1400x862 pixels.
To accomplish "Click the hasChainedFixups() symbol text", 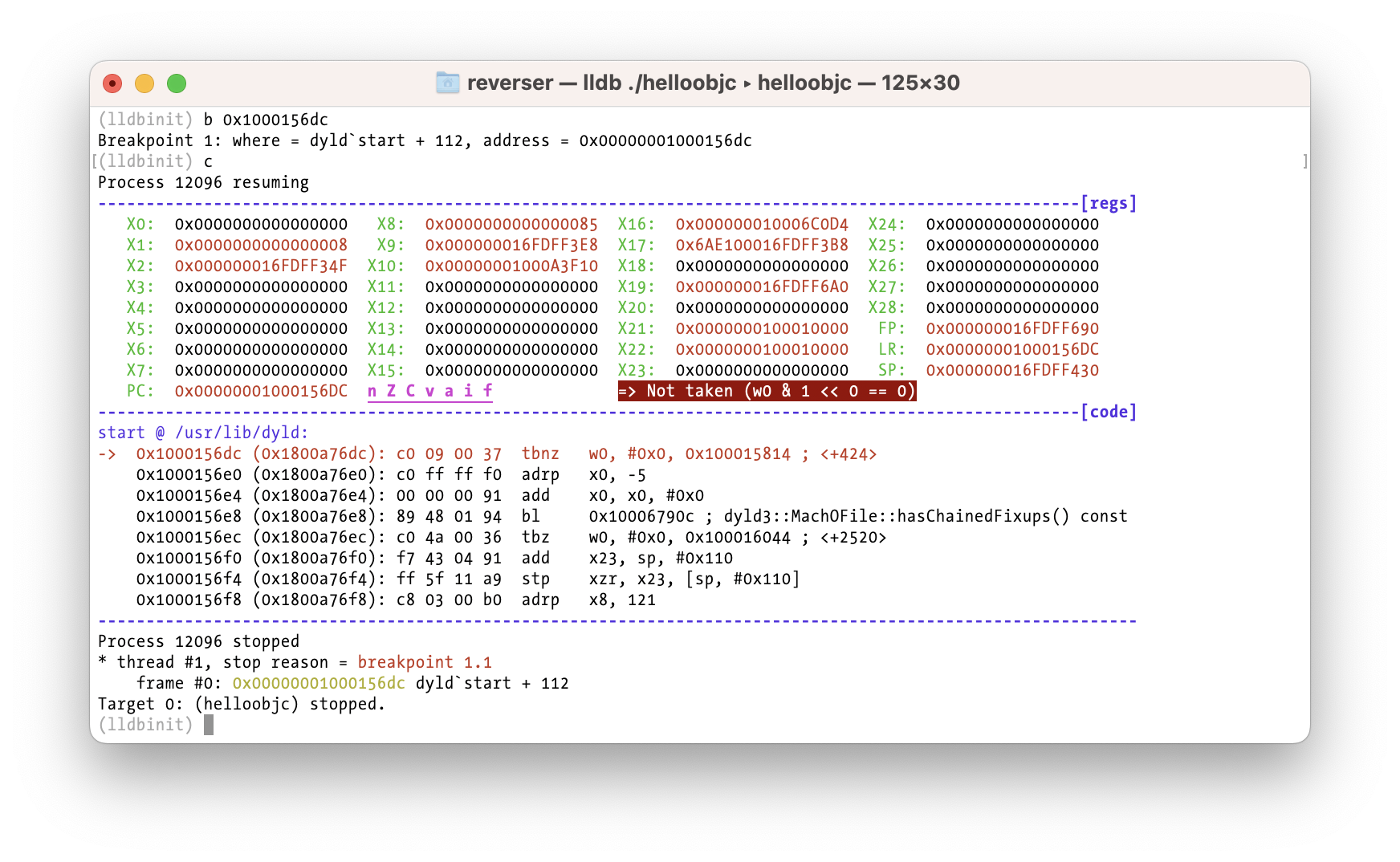I will [897, 517].
